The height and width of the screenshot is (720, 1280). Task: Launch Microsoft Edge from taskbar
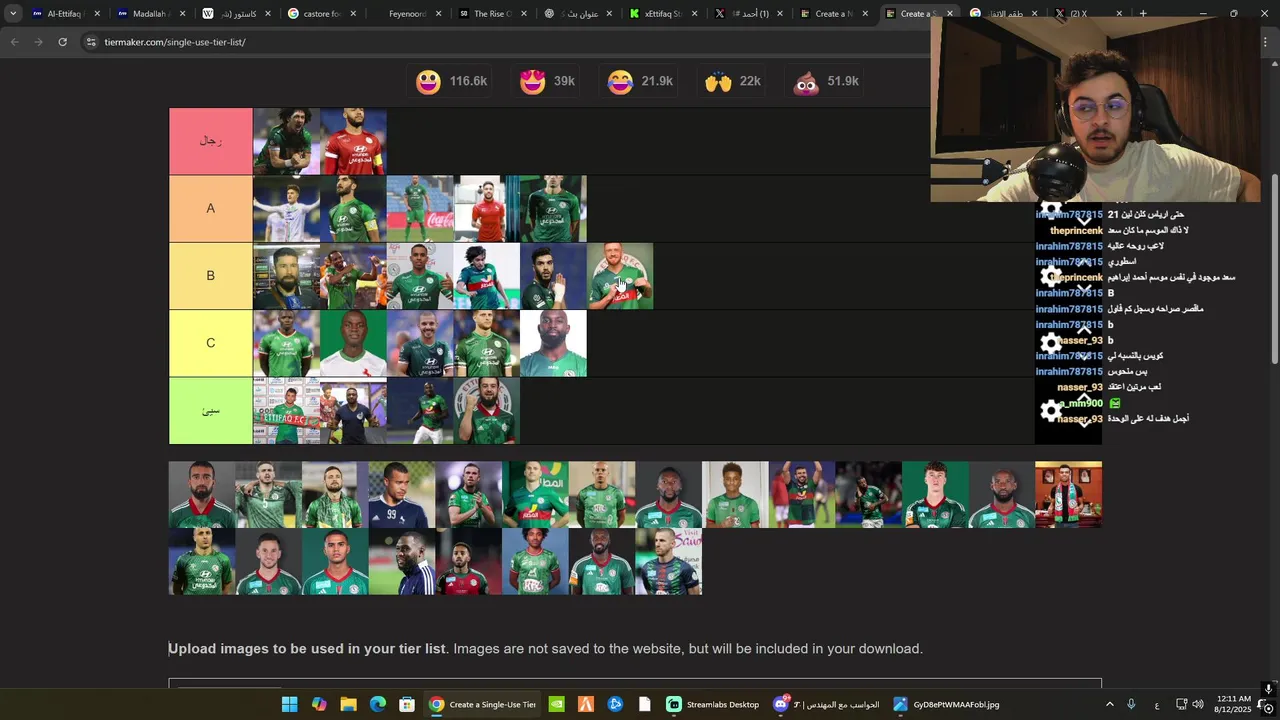[378, 704]
